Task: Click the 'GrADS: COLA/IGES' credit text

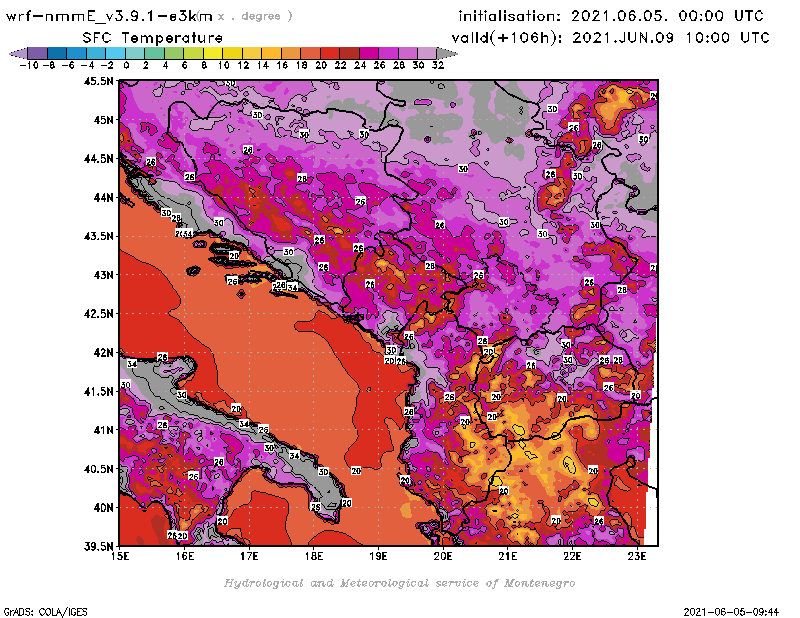Action: [x=45, y=612]
